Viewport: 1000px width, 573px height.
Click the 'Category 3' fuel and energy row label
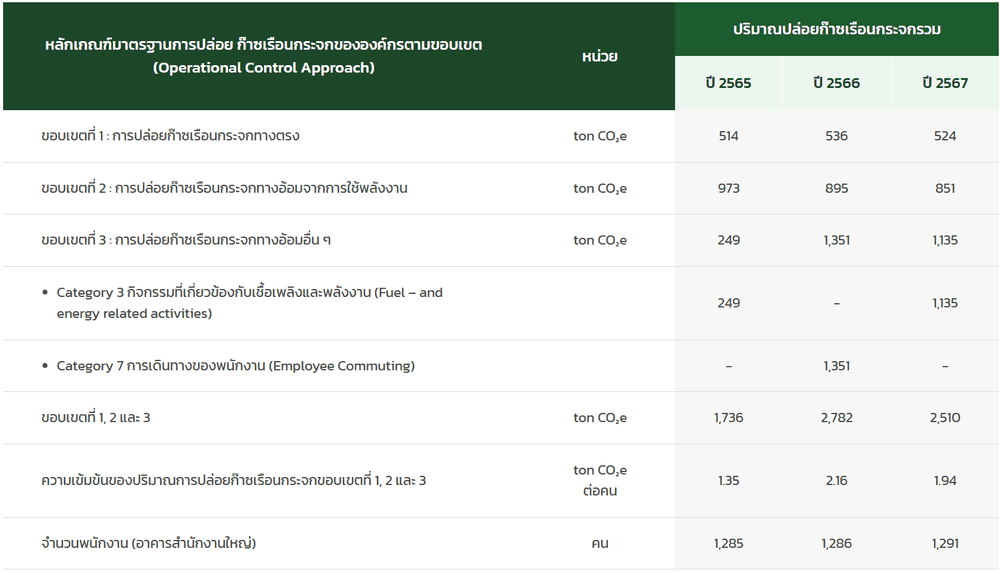click(x=249, y=302)
